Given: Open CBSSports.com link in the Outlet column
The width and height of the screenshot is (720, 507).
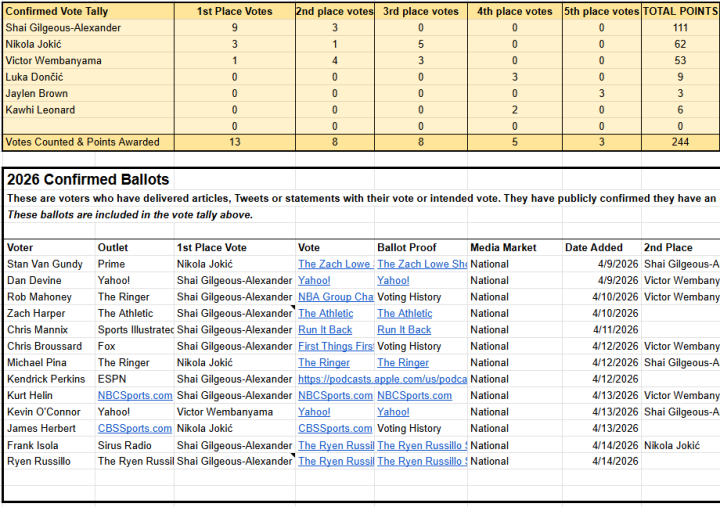Looking at the screenshot, I should click(134, 428).
